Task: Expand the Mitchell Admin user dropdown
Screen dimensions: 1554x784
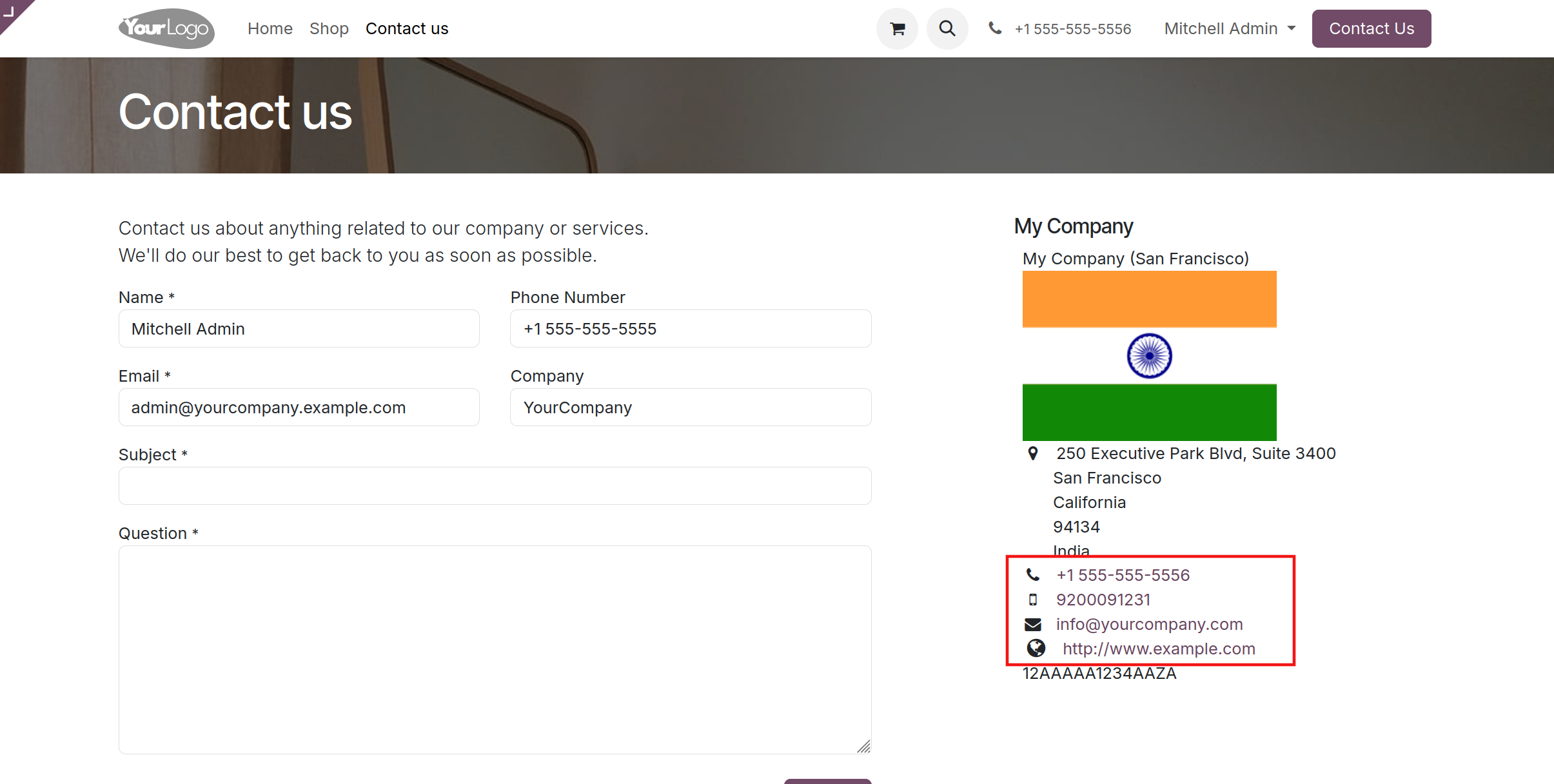Action: tap(1230, 29)
